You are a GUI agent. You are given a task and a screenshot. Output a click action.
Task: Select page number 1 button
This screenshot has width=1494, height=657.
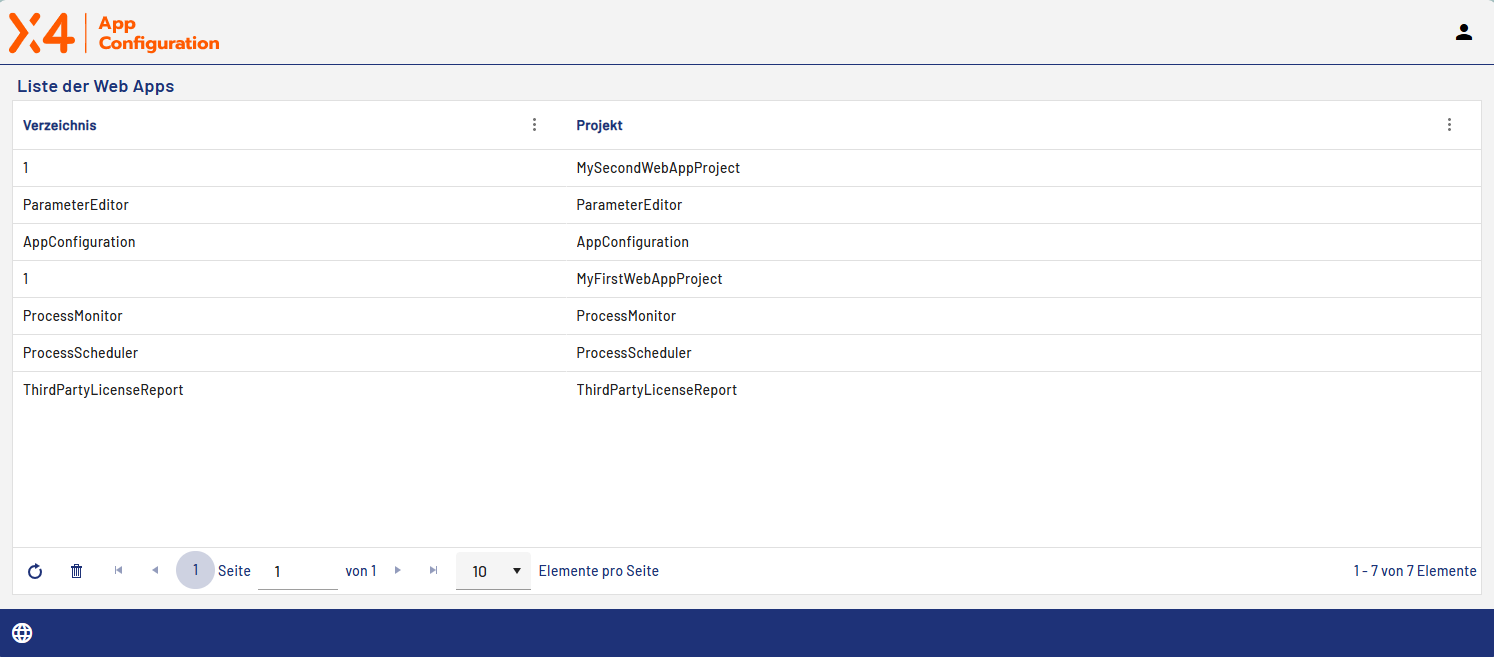pos(195,570)
